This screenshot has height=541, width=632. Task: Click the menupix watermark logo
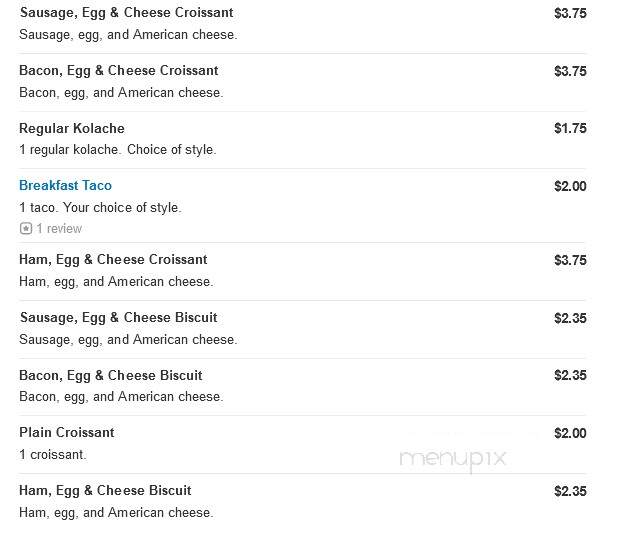coord(453,460)
